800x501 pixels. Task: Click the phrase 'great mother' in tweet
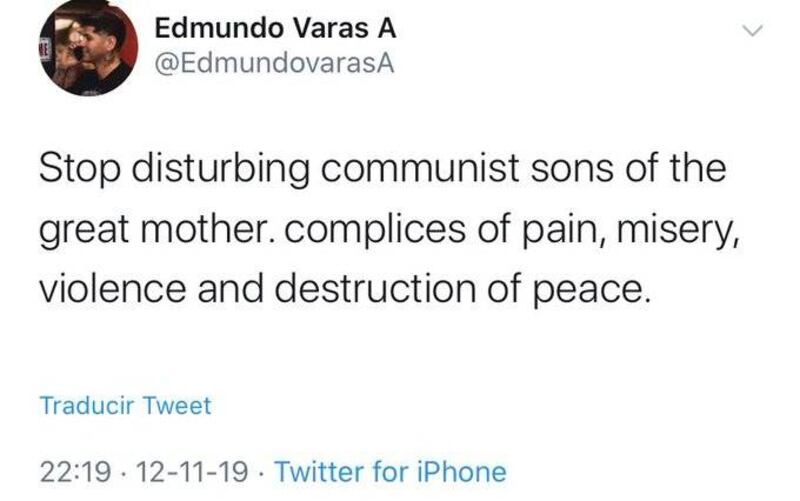pyautogui.click(x=159, y=230)
